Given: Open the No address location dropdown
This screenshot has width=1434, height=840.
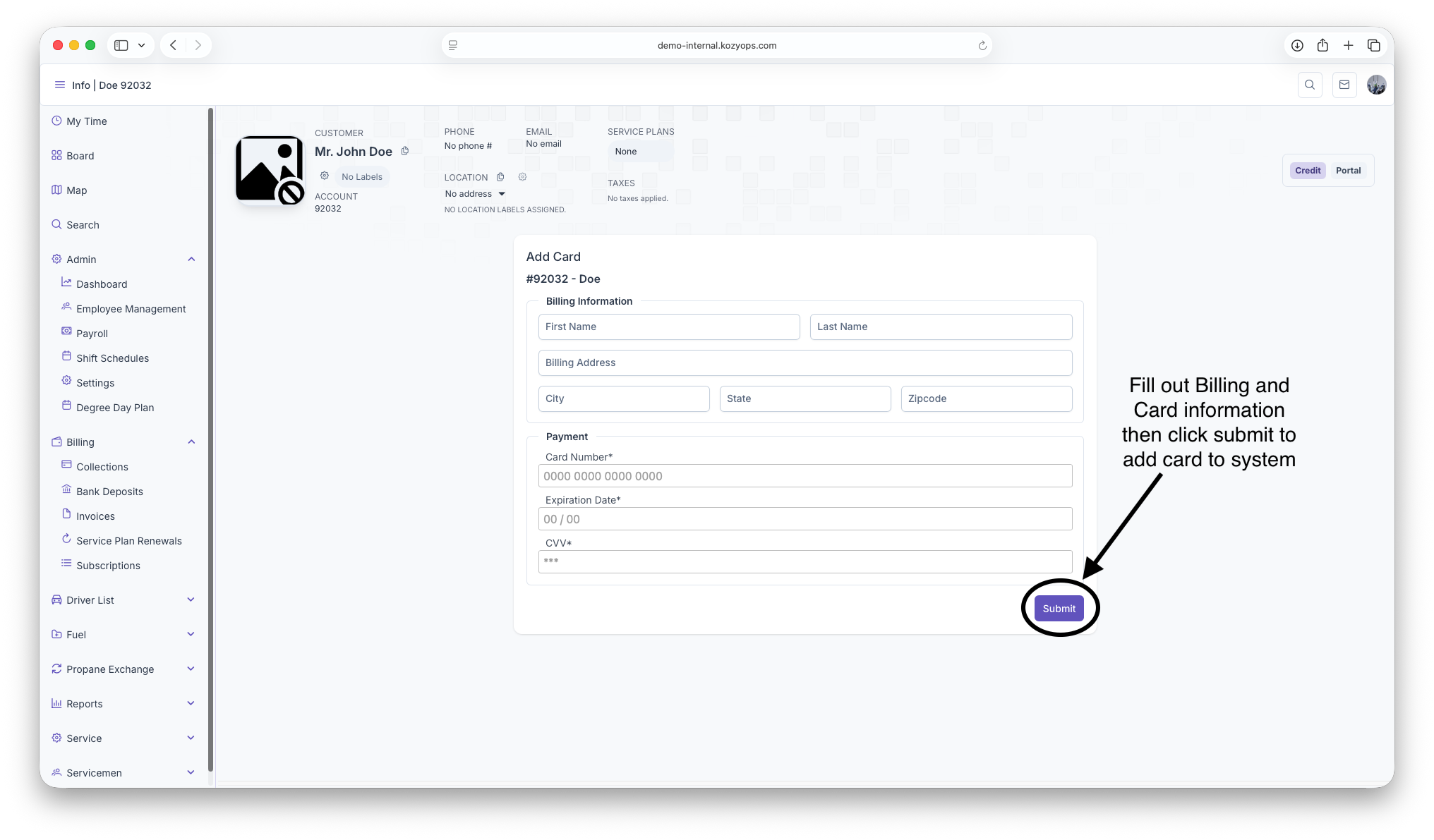Looking at the screenshot, I should click(x=476, y=194).
